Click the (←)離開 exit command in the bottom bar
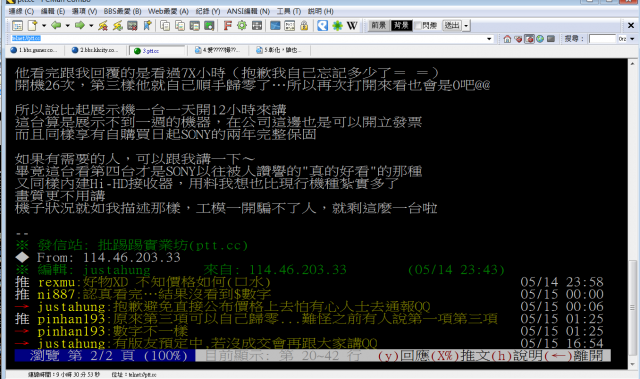Screen dimensions: 640x379 (x=575, y=356)
